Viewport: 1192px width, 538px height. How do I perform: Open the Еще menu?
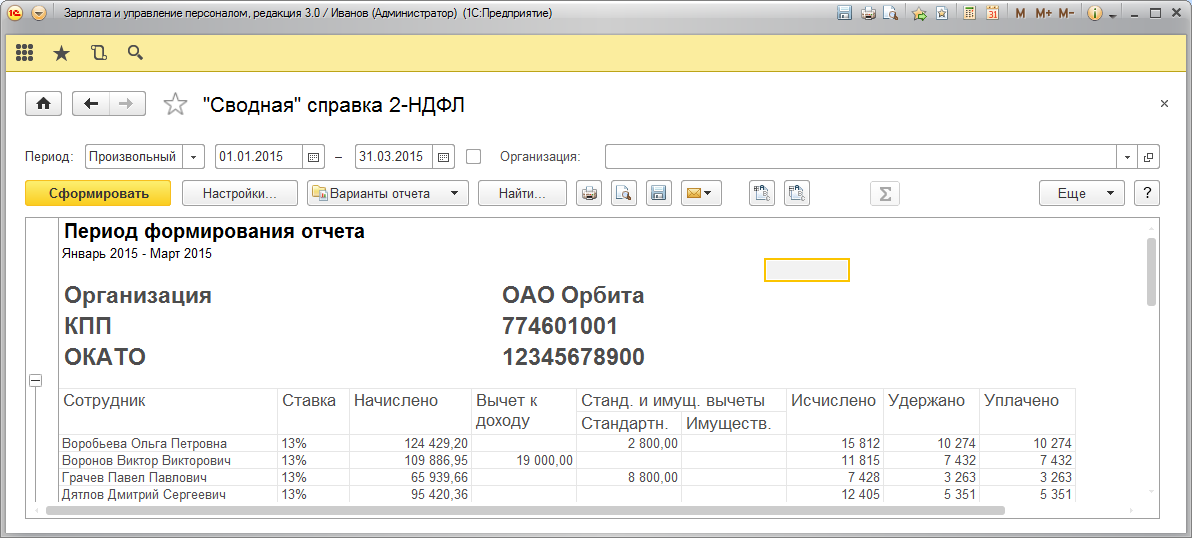(x=1081, y=193)
